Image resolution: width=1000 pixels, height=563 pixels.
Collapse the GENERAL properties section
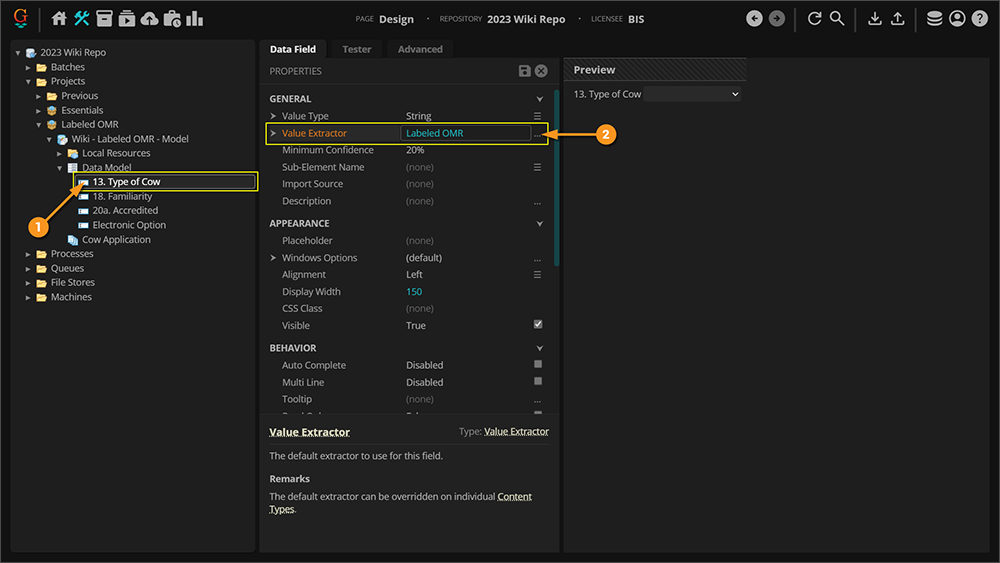[540, 99]
